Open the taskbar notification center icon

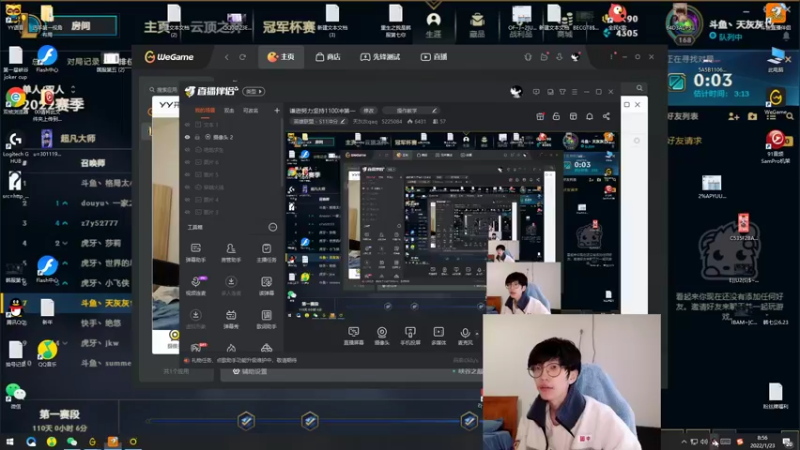pos(788,441)
